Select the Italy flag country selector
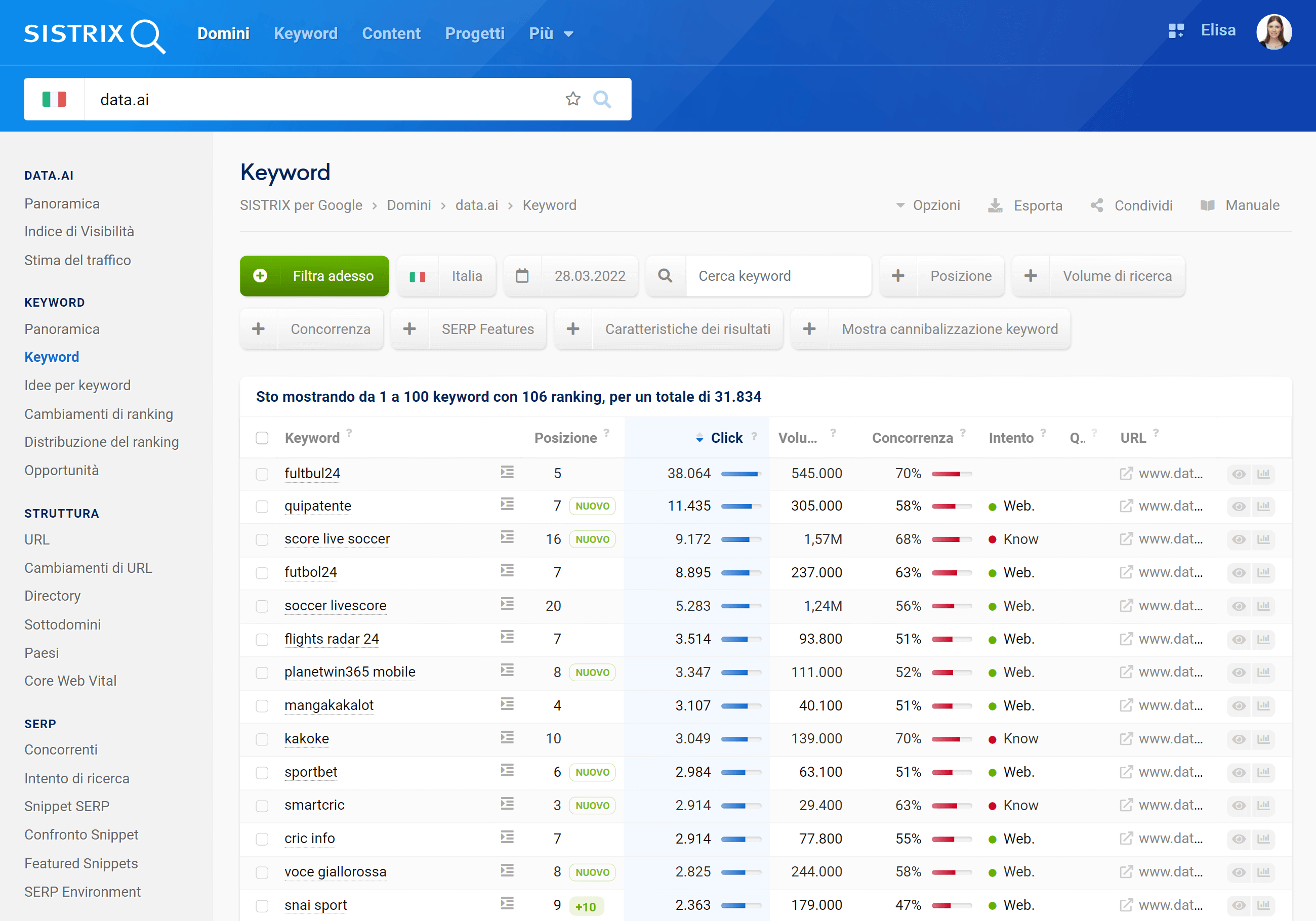 pyautogui.click(x=55, y=99)
